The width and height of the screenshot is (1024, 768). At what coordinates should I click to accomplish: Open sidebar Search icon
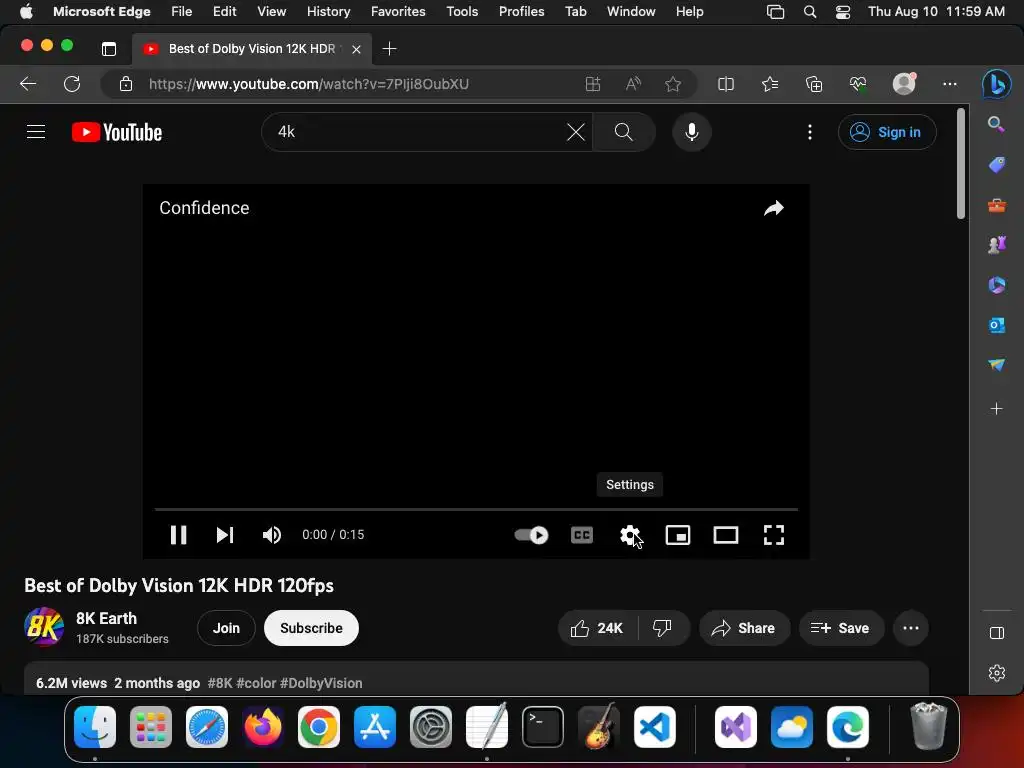click(996, 124)
